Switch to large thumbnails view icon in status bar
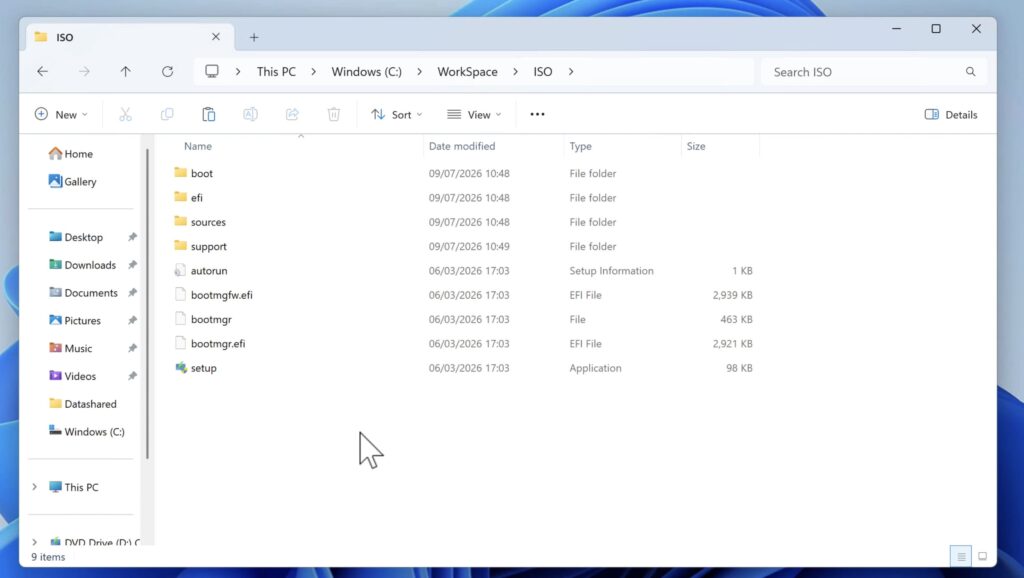1024x578 pixels. tap(982, 556)
